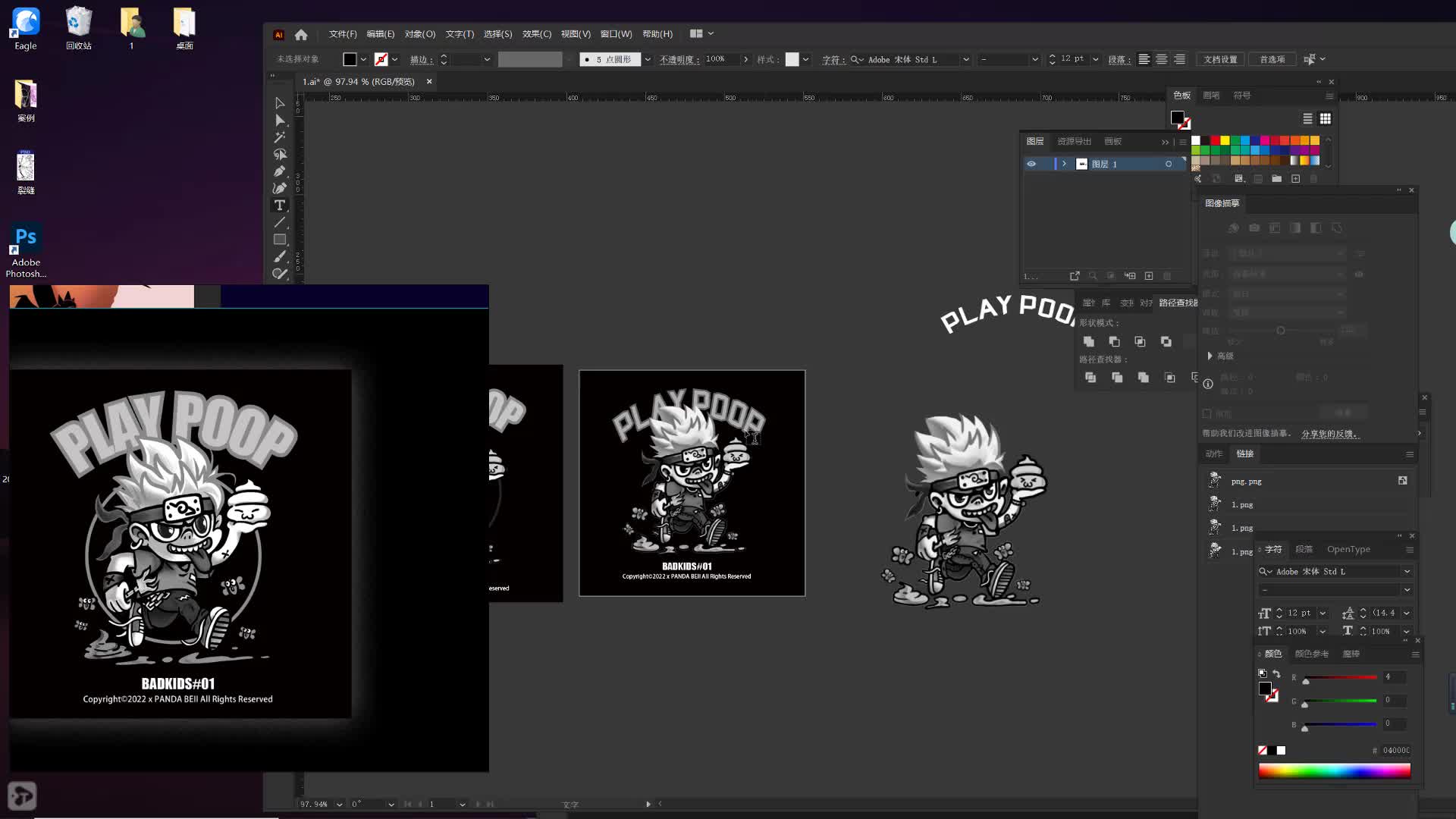
Task: Click new swatch icon in Swatches panel
Action: (x=1295, y=179)
